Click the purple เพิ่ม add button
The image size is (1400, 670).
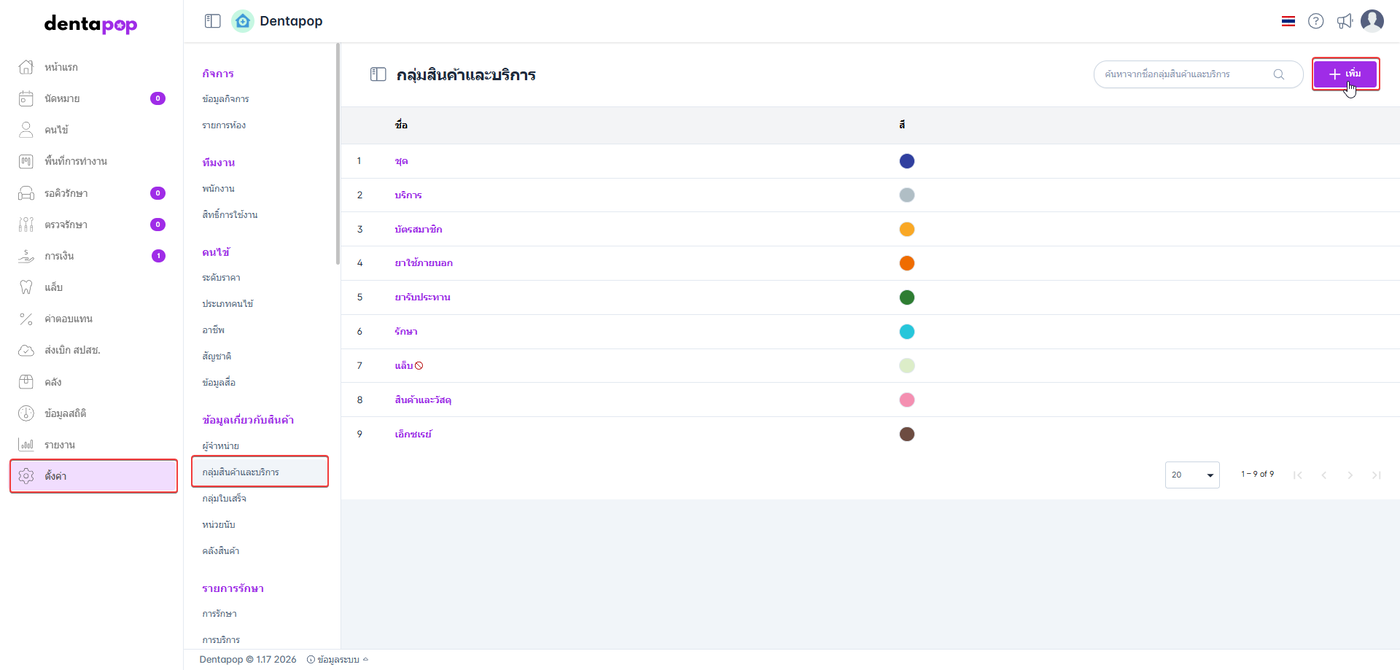point(1345,74)
